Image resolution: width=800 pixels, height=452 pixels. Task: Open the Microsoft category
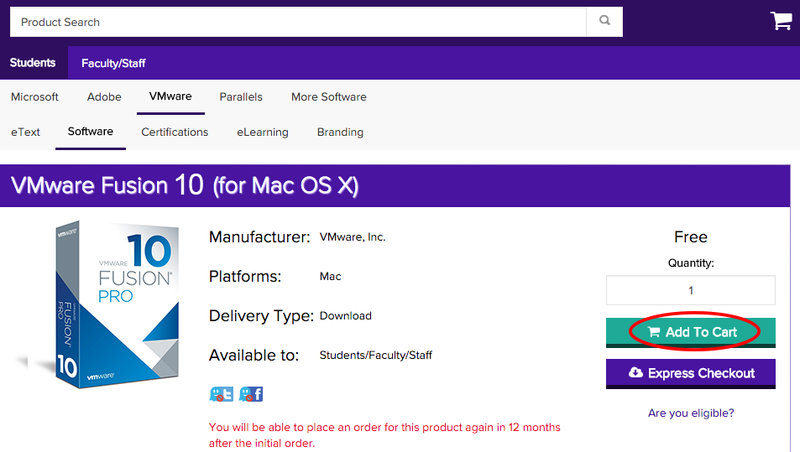(x=35, y=97)
